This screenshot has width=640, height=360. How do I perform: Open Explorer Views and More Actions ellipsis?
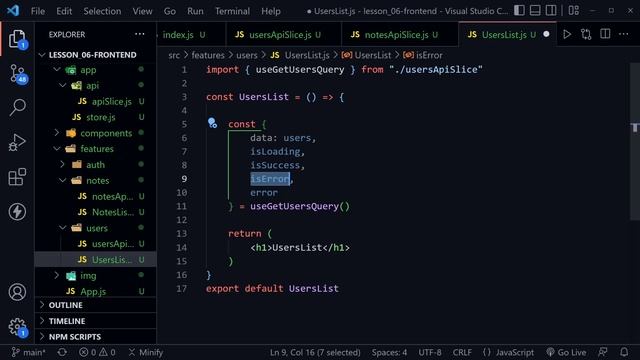tap(140, 34)
